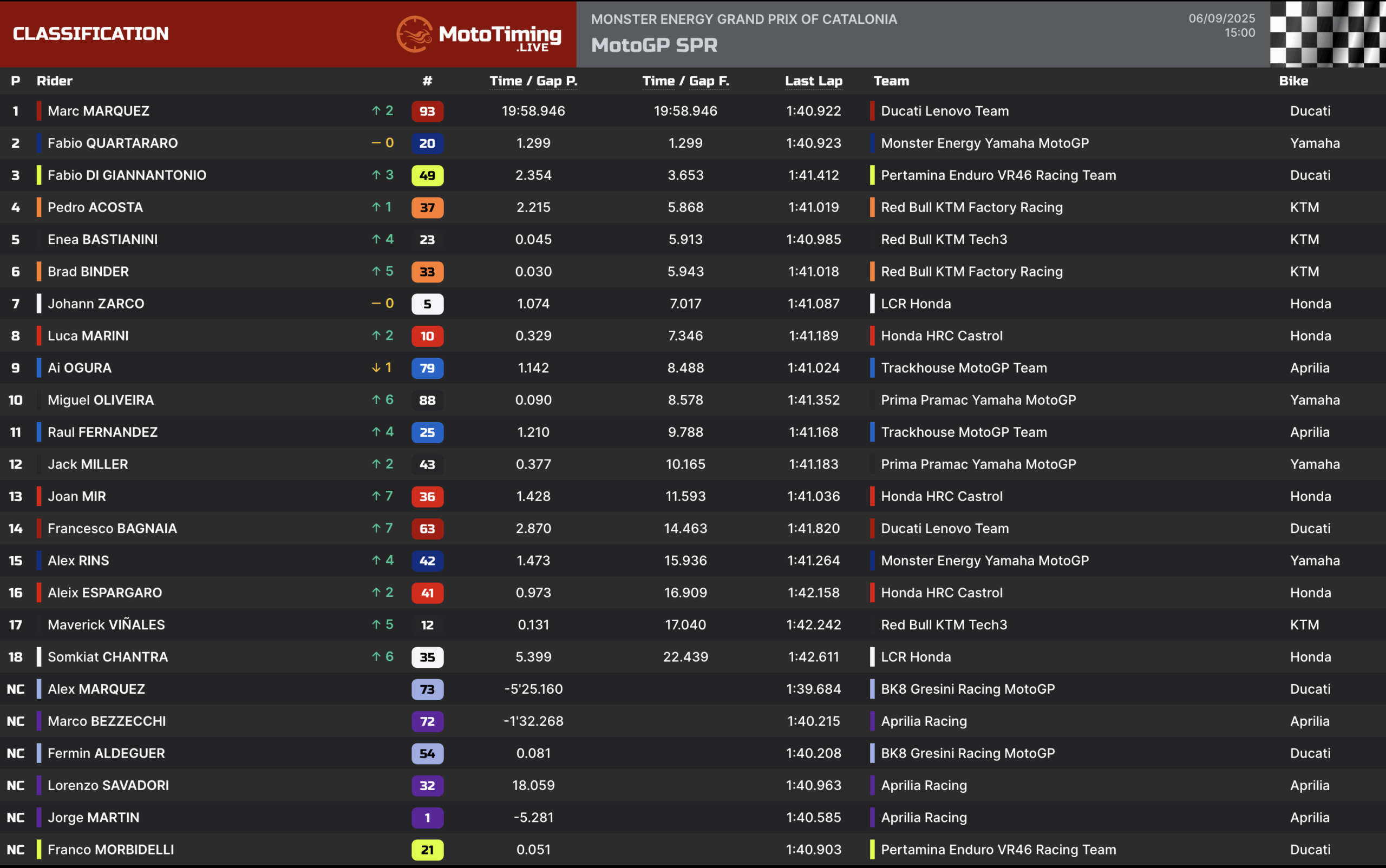Click number badge 32 for Savadori
The image size is (1386, 868).
[427, 786]
